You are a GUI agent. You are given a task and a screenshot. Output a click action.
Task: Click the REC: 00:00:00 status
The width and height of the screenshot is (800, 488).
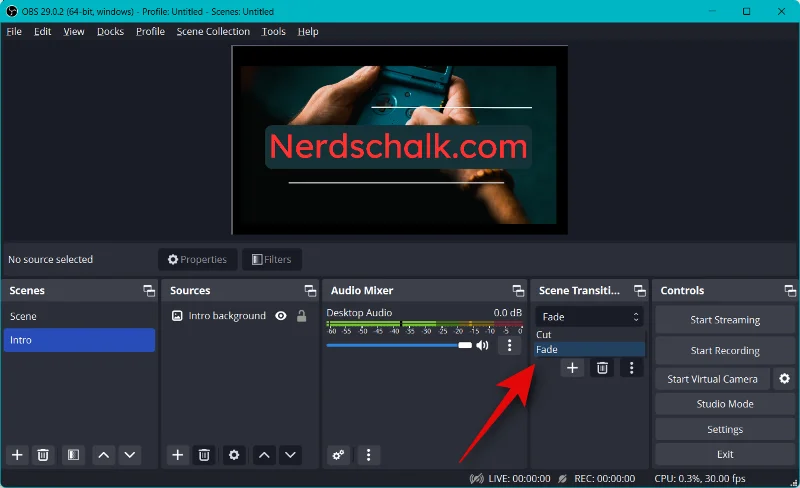[605, 479]
